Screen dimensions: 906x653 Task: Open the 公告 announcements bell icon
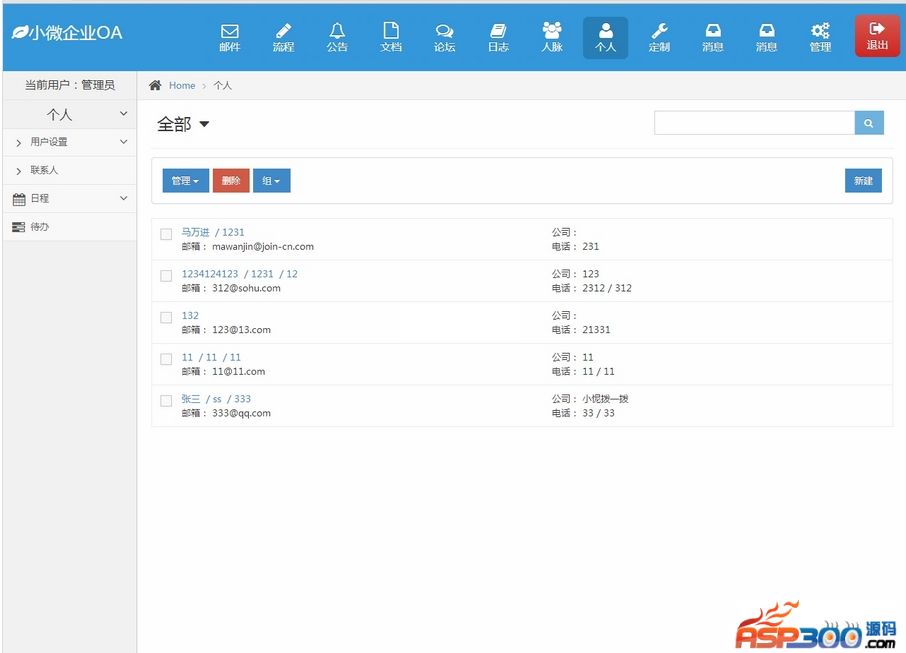tap(337, 38)
